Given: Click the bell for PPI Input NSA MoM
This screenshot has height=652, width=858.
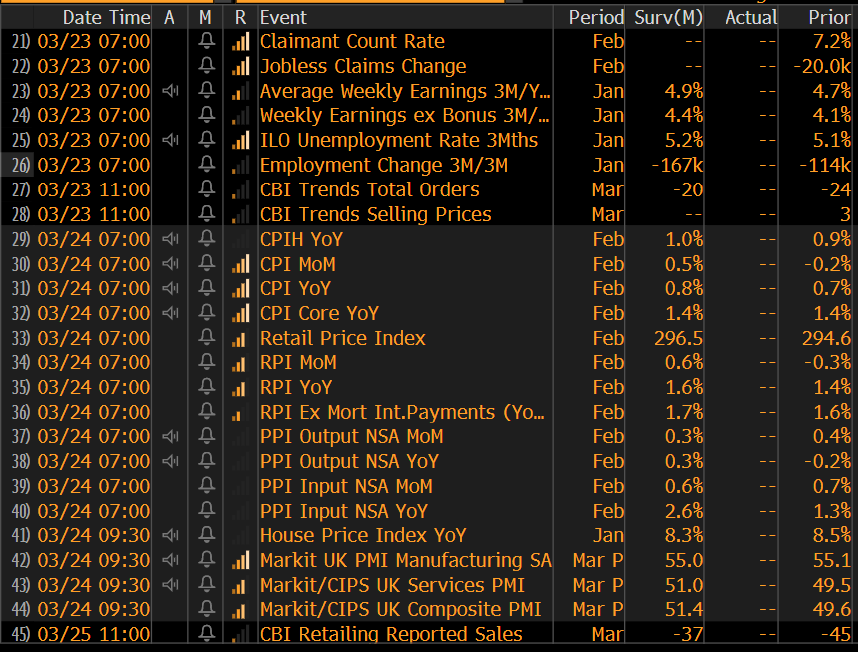Looking at the screenshot, I should tap(206, 486).
